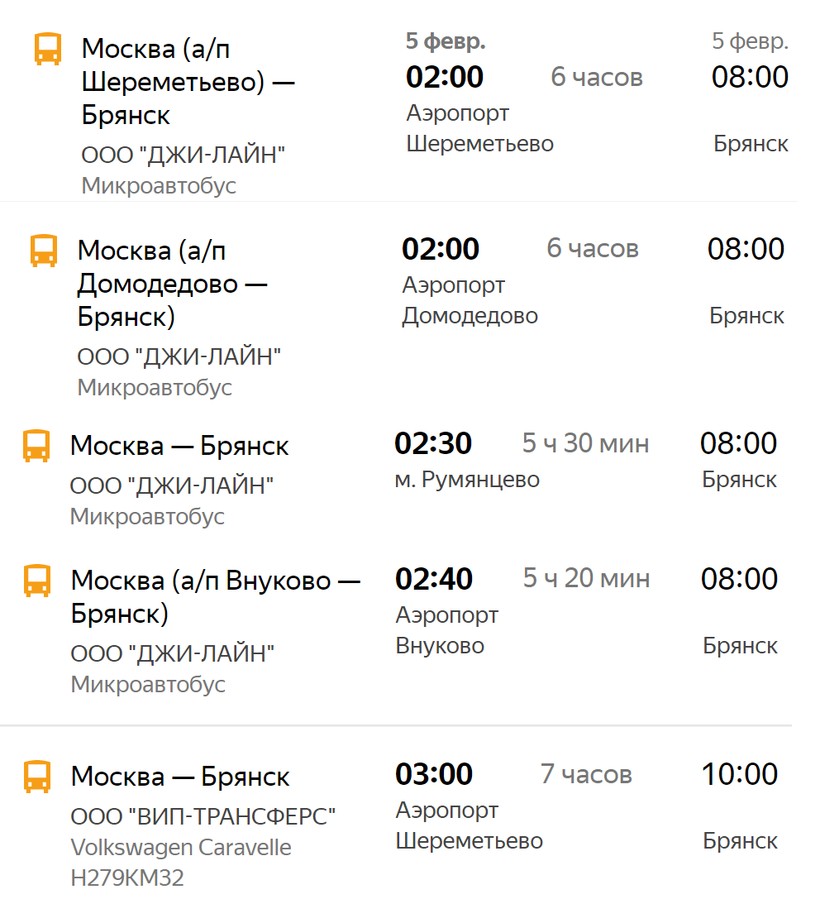Select the 02:00 departure from Аэропорт Шереметьево
The height and width of the screenshot is (923, 820).
(x=444, y=77)
